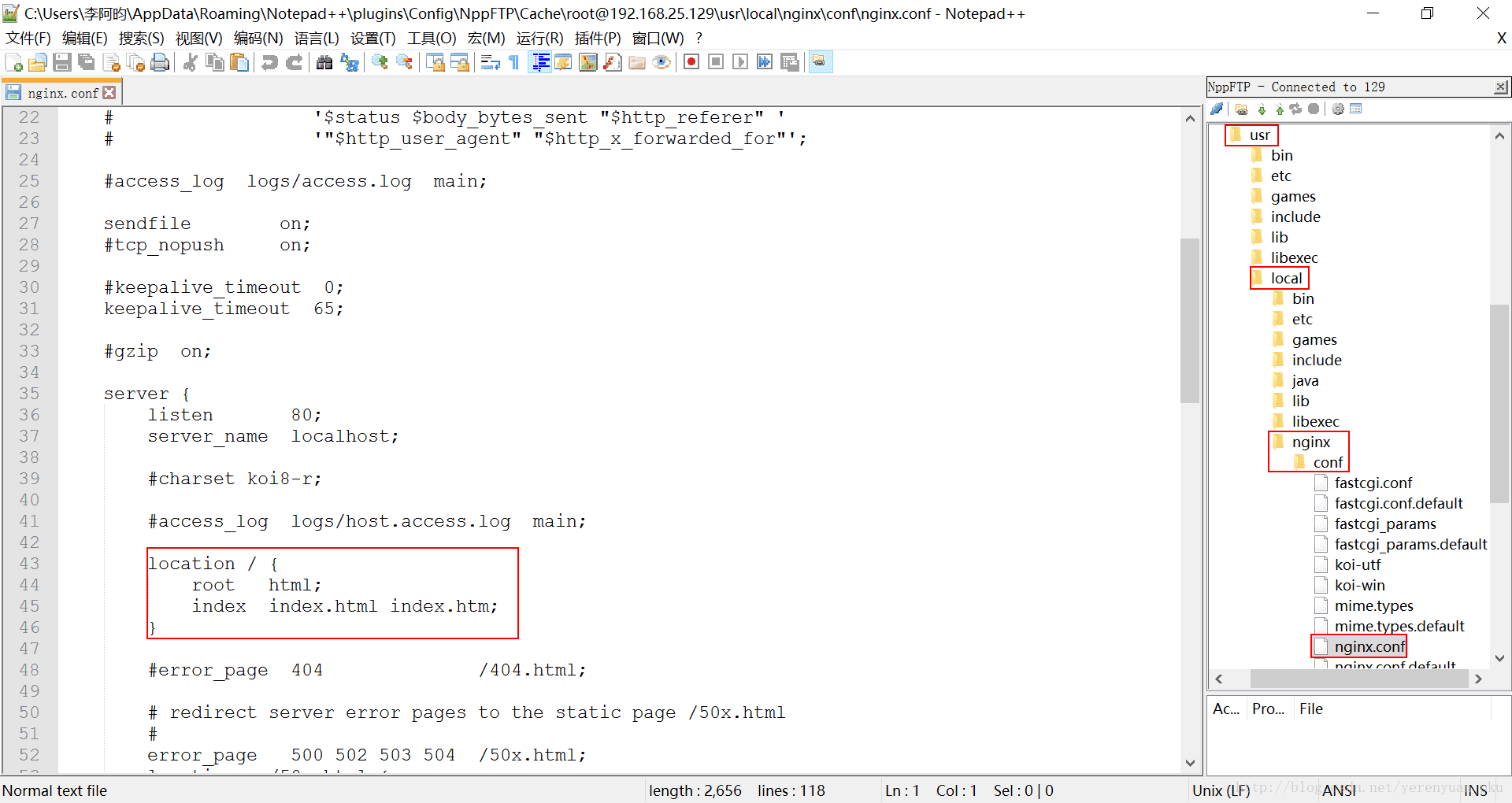Select the java folder in FTP tree
This screenshot has height=803, width=1512.
click(x=1305, y=381)
